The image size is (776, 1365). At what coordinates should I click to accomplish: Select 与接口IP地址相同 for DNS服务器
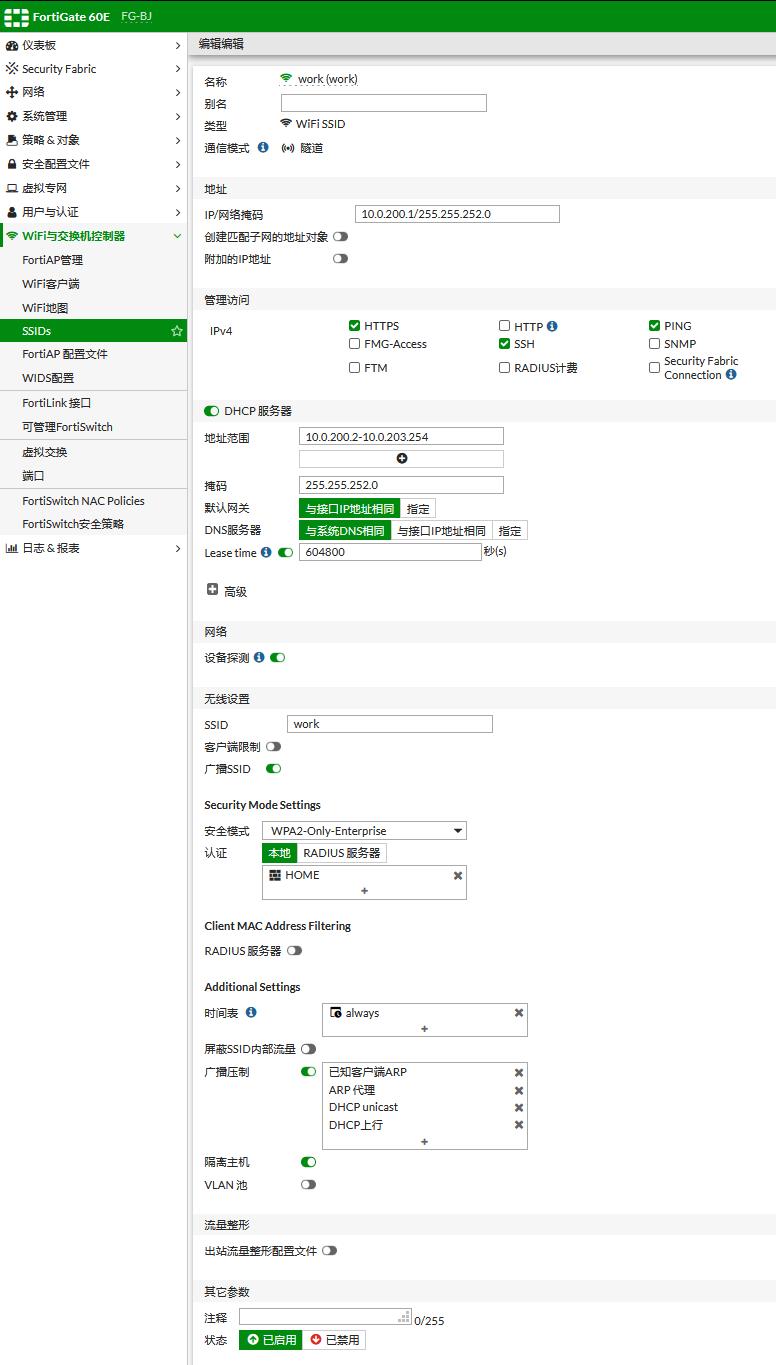(441, 531)
